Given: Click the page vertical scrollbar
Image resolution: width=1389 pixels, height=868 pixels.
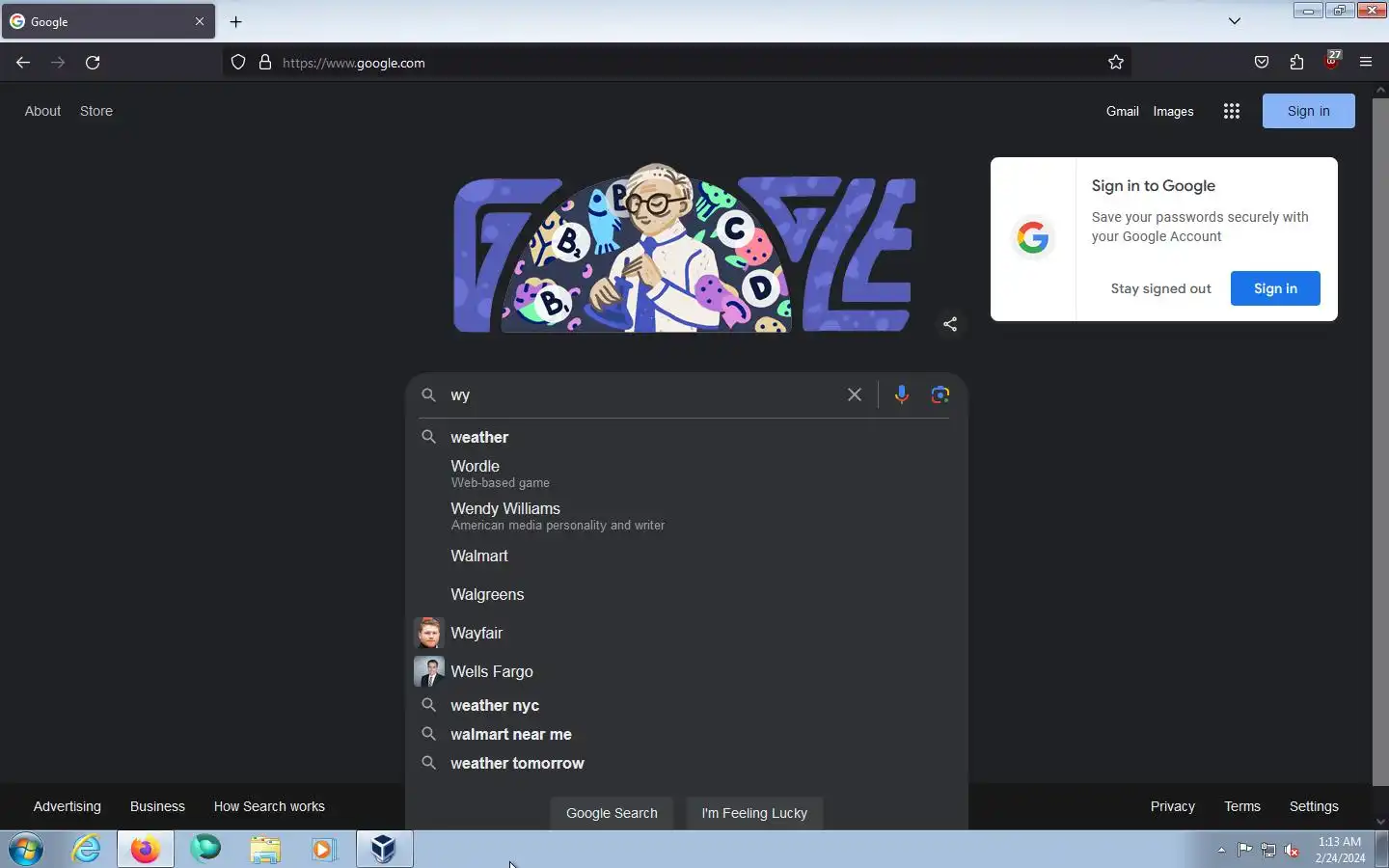Looking at the screenshot, I should click(1380, 442).
